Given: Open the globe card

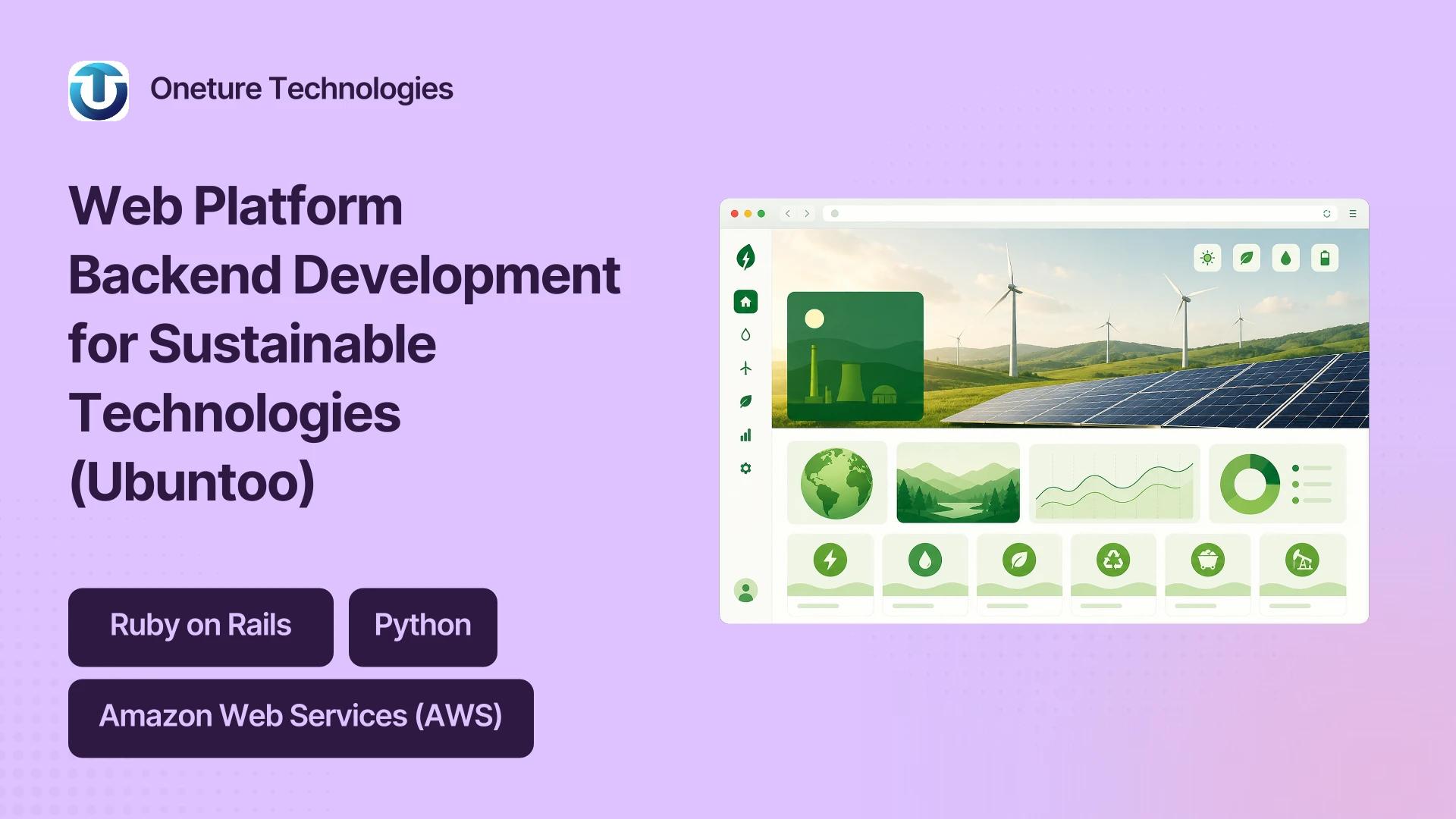Looking at the screenshot, I should [837, 483].
